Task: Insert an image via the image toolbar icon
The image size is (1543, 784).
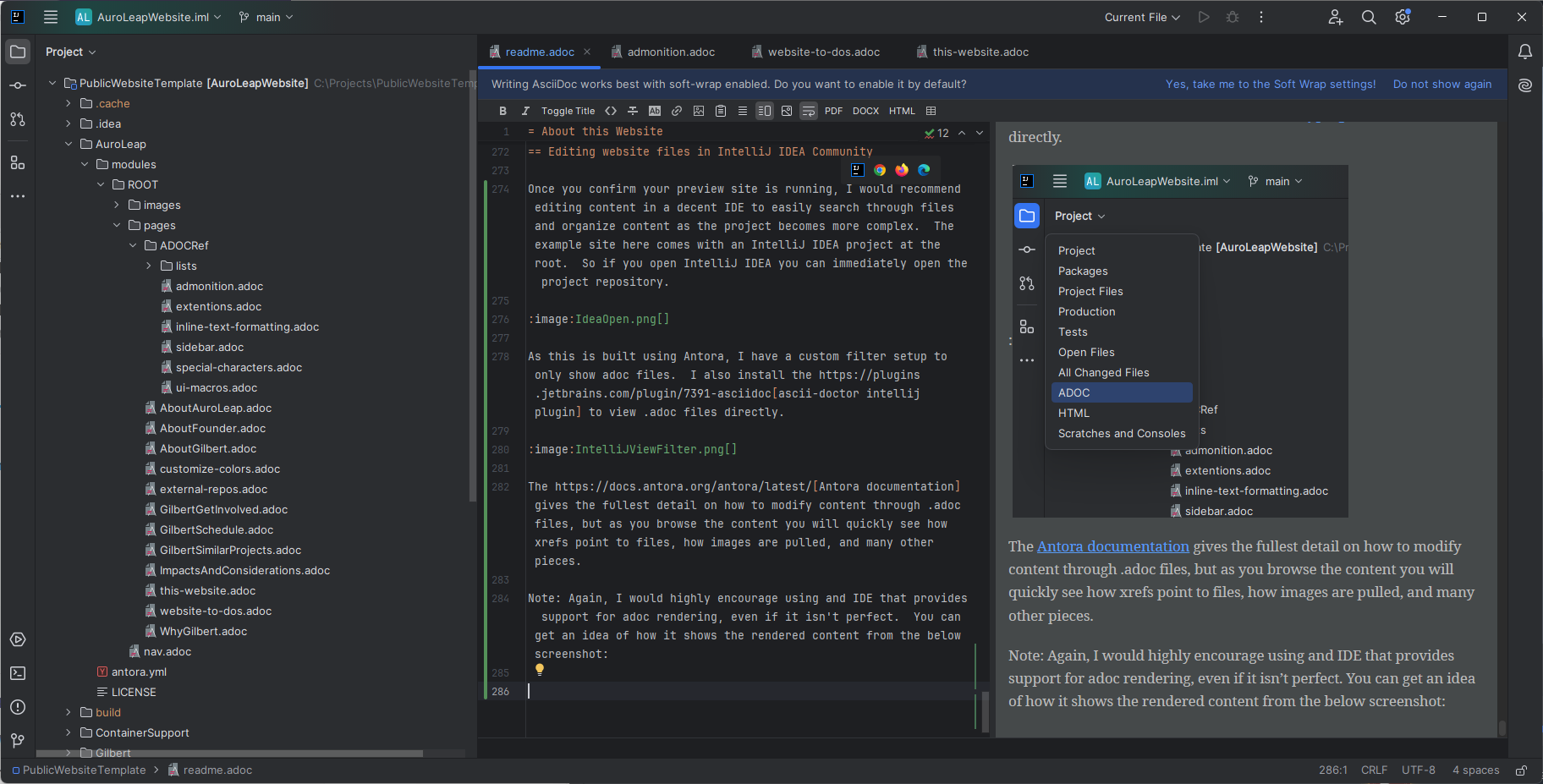Action: click(x=700, y=111)
